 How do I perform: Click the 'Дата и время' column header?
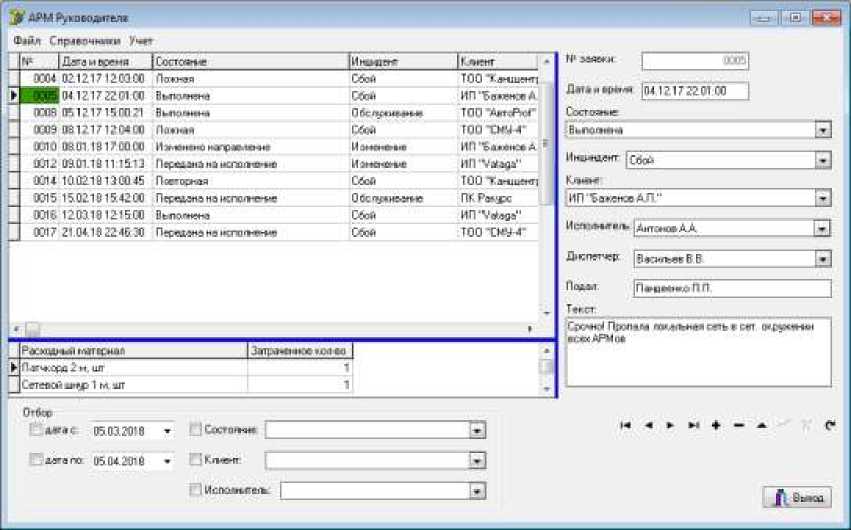(x=105, y=61)
